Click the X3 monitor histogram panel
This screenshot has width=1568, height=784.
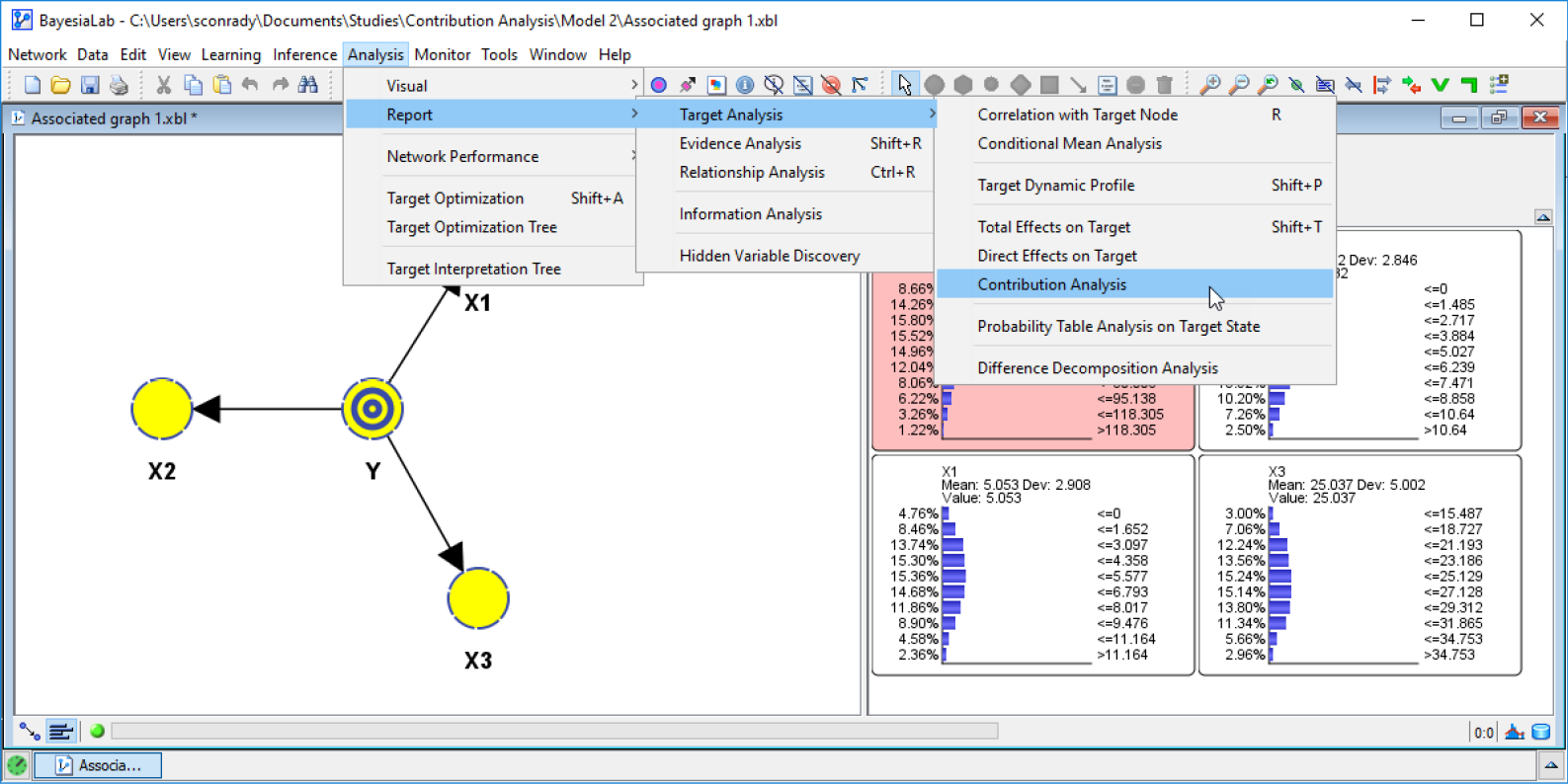[x=1360, y=565]
